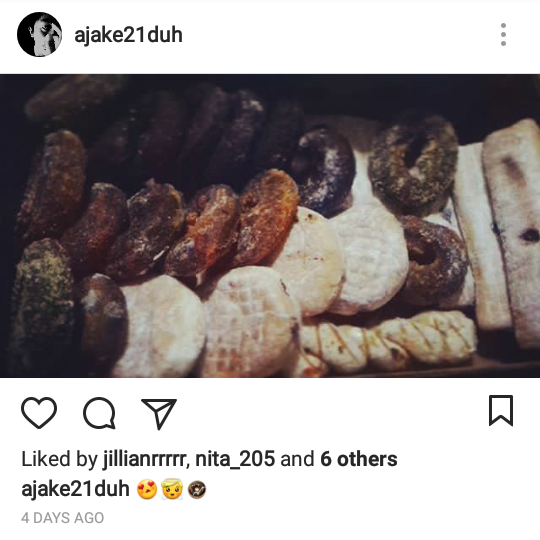This screenshot has width=540, height=540.
Task: Click the 'Liked by' text label
Action: tap(59, 460)
